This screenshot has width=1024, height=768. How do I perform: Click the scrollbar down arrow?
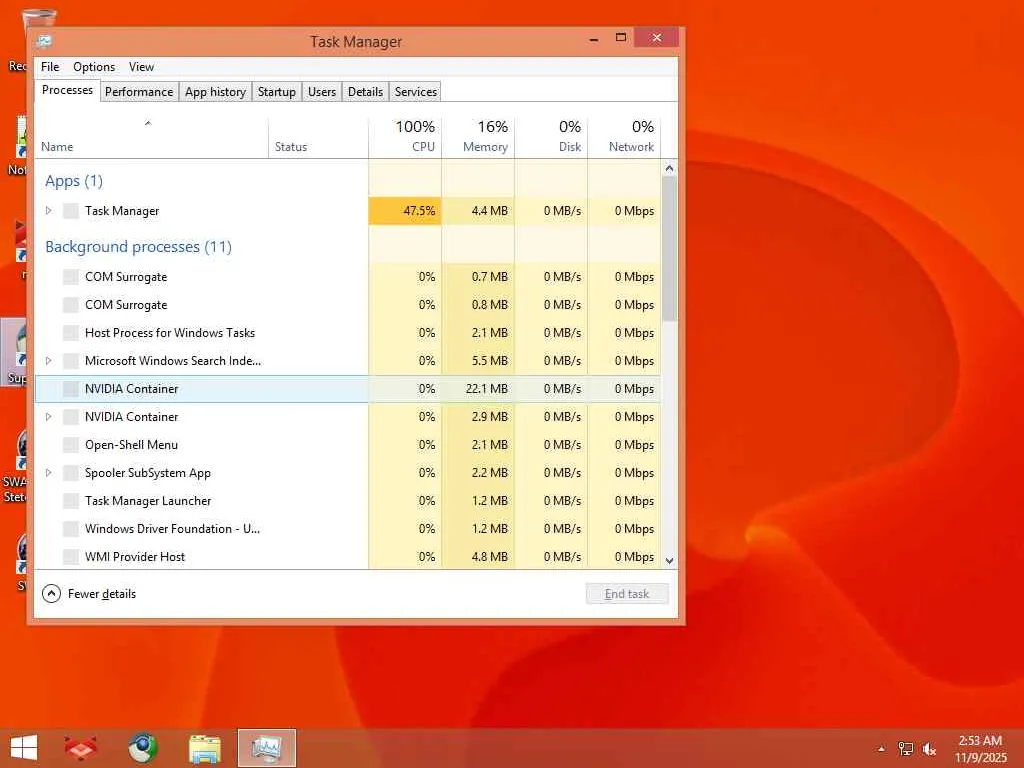[x=669, y=561]
